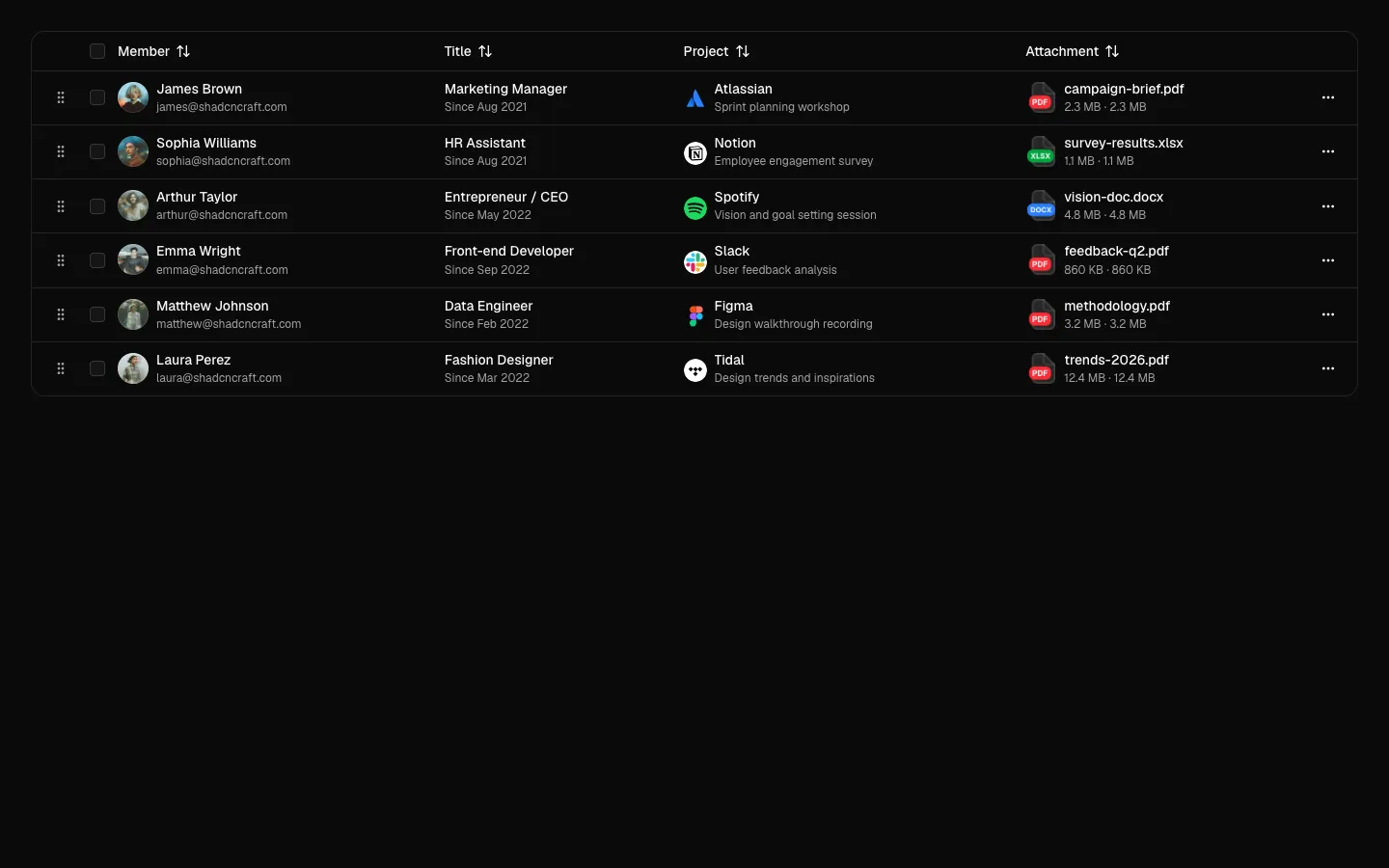This screenshot has height=868, width=1389.
Task: Click the vision-doc.docx DOCX file icon
Action: click(x=1041, y=206)
